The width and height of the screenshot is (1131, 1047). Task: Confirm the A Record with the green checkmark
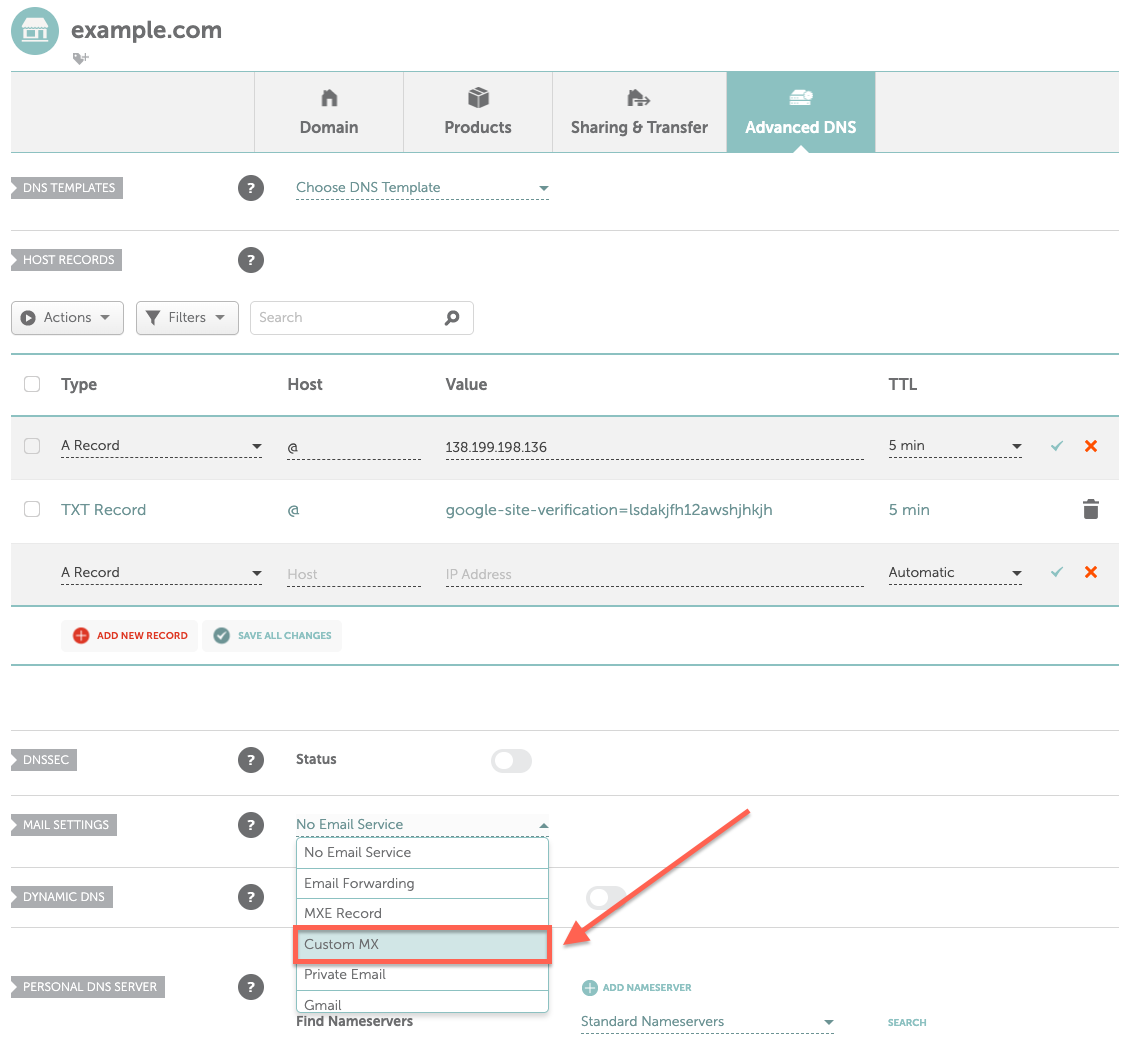[x=1056, y=446]
